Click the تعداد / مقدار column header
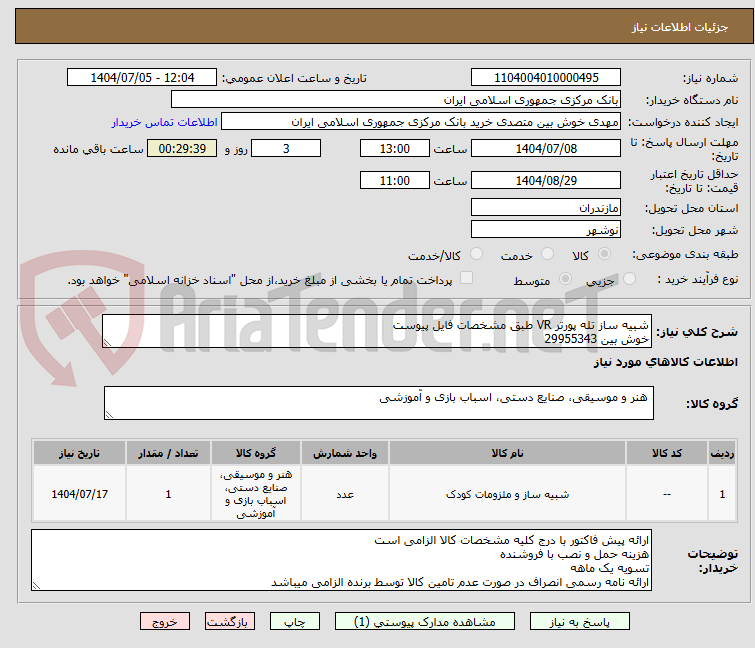Screen dimensions: 755x648 pyautogui.click(x=168, y=453)
